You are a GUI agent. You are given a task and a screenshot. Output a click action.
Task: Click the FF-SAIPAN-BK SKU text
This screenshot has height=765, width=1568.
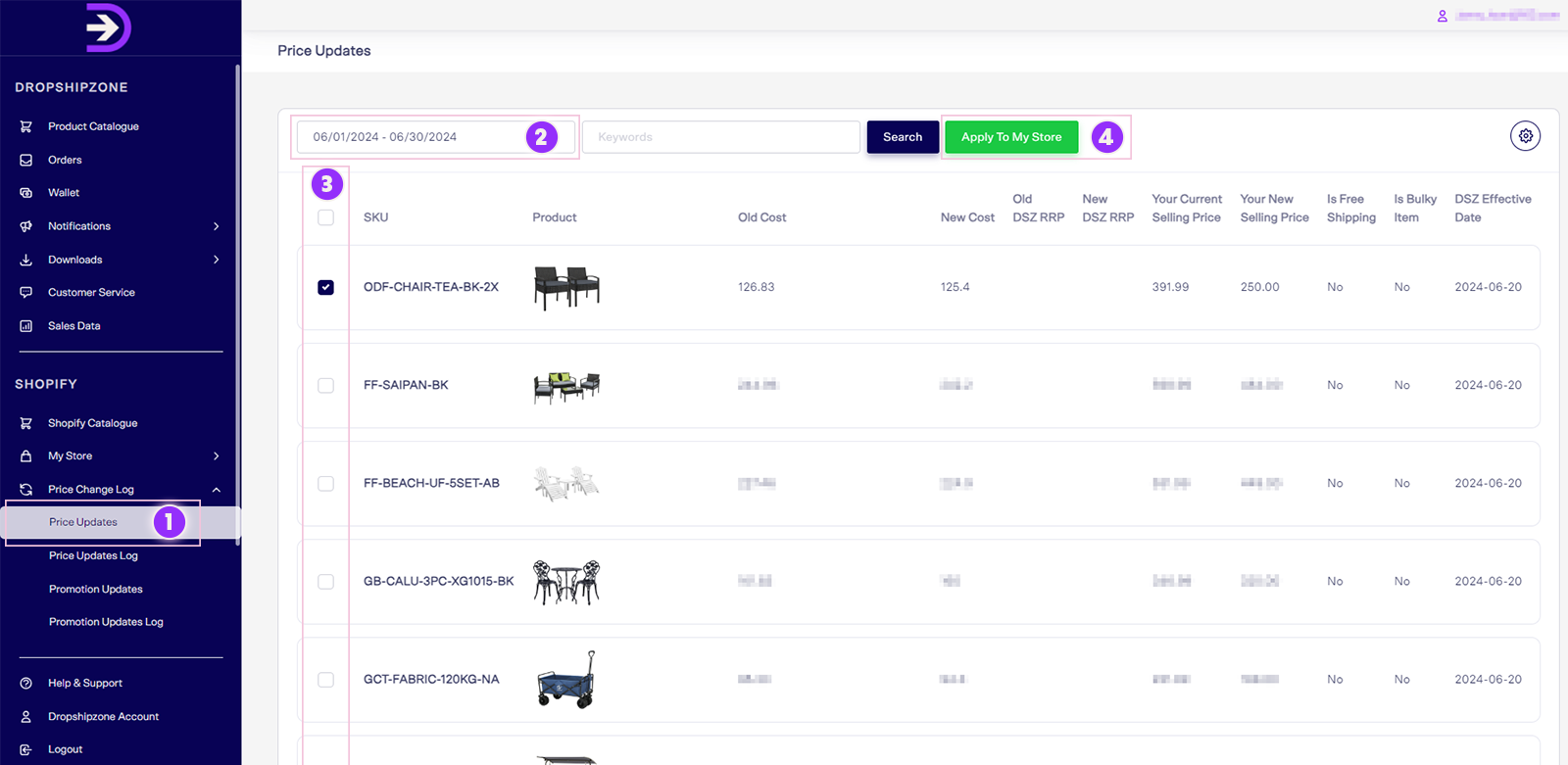pyautogui.click(x=406, y=385)
